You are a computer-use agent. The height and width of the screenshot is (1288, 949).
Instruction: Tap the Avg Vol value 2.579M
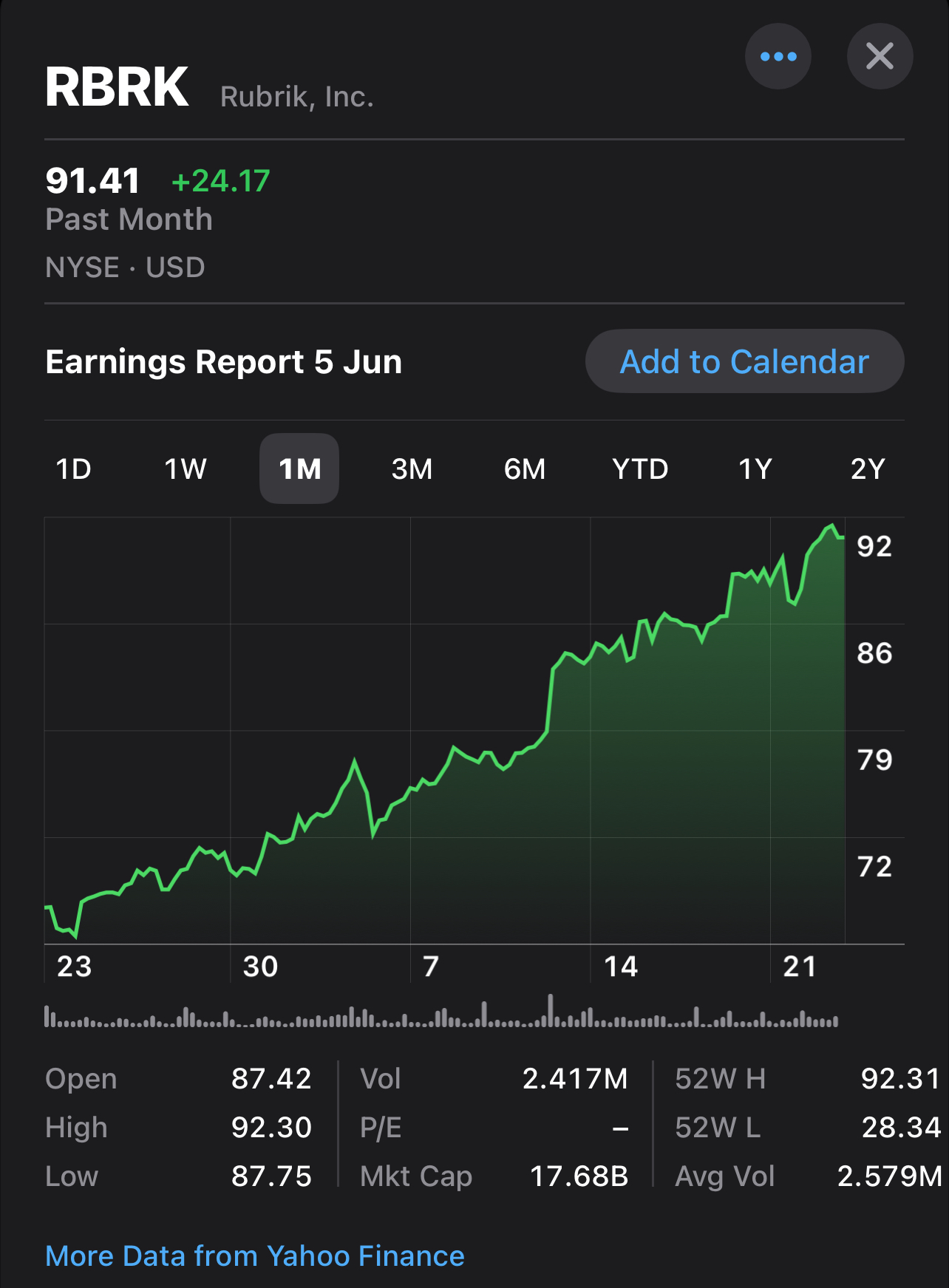click(x=890, y=1176)
